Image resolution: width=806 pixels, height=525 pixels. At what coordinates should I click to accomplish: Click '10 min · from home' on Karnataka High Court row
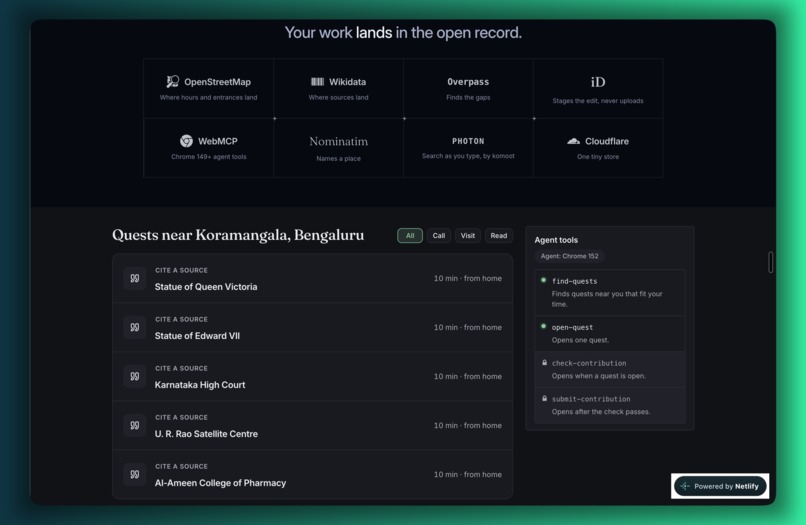467,376
